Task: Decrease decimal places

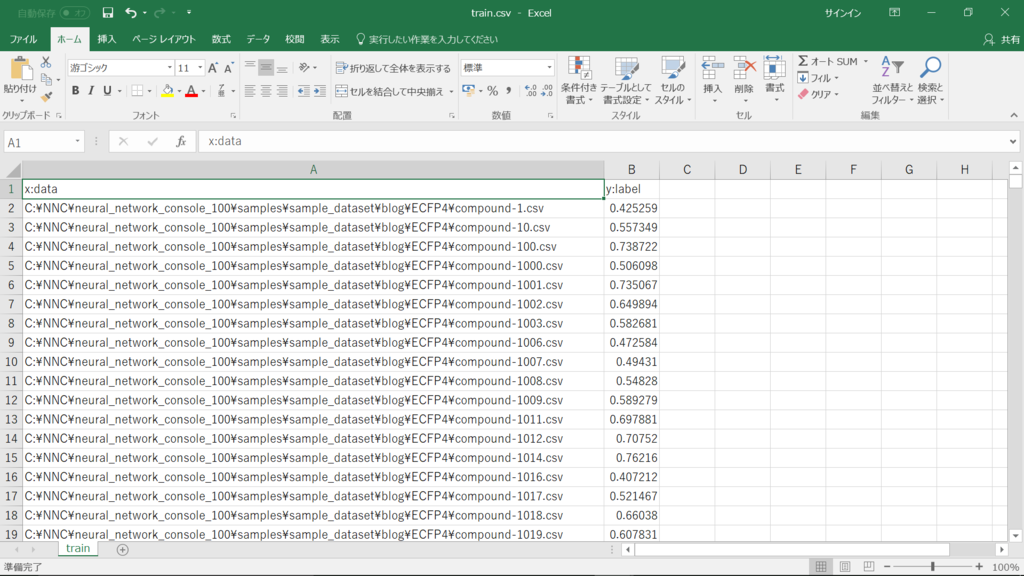Action: [x=547, y=91]
